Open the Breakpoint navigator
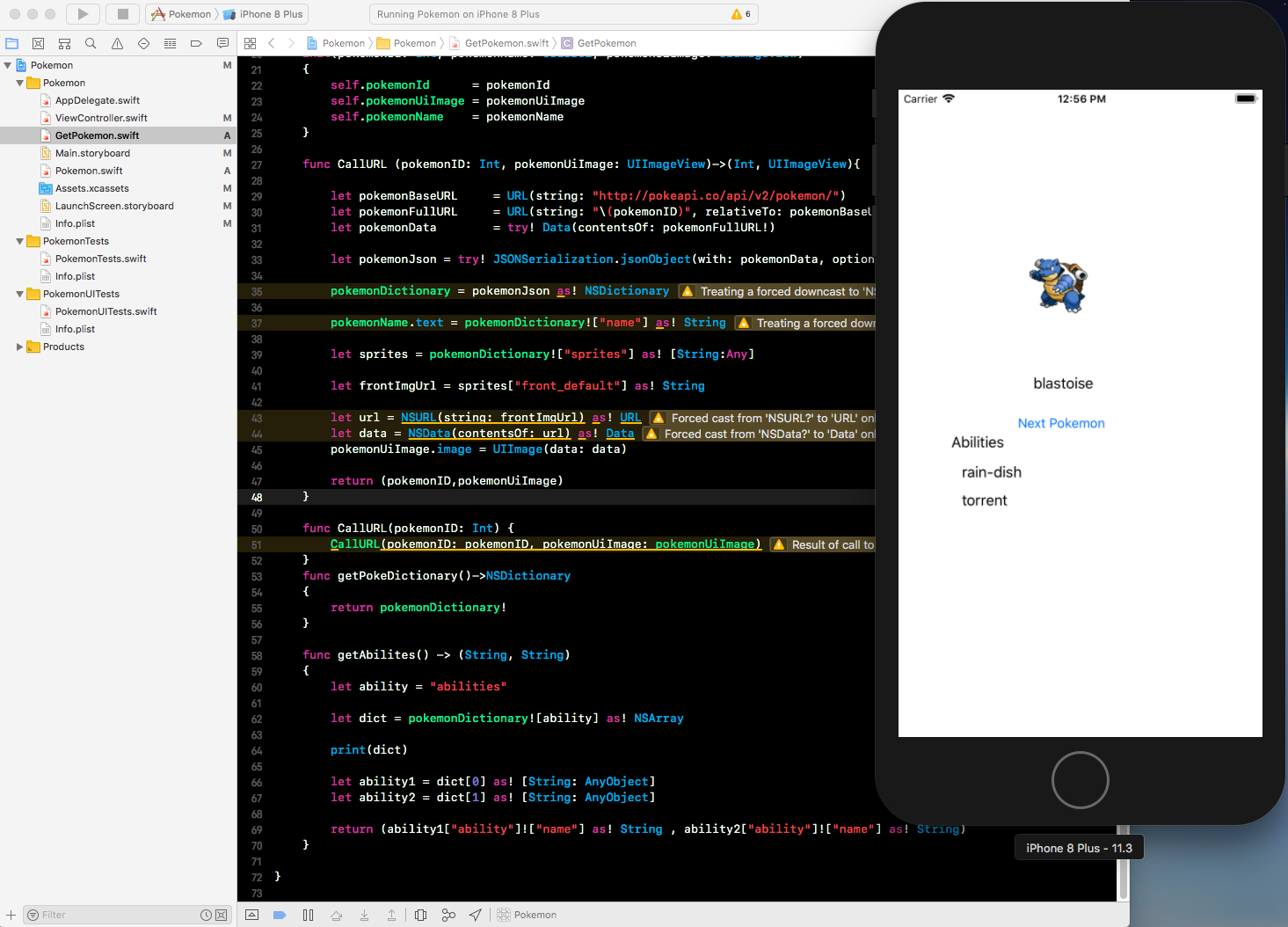The width and height of the screenshot is (1288, 927). click(x=196, y=43)
